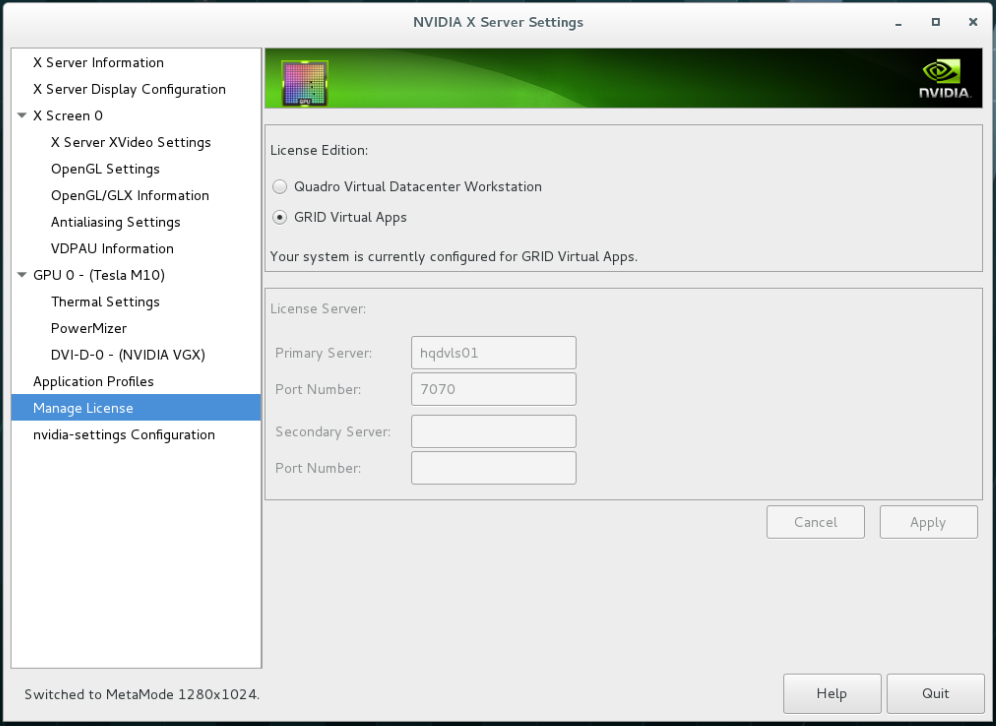
Task: Open Thermal Settings for the GPU
Action: click(105, 301)
